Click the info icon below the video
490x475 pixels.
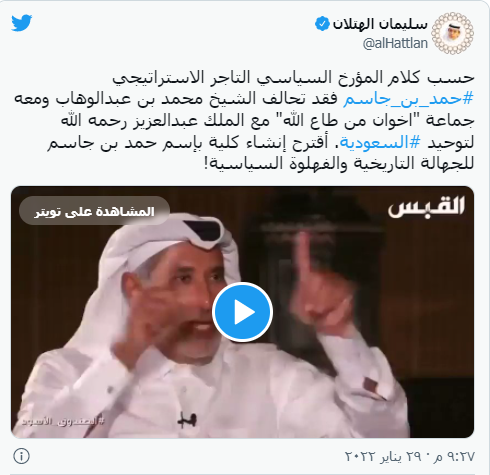pos(22,456)
